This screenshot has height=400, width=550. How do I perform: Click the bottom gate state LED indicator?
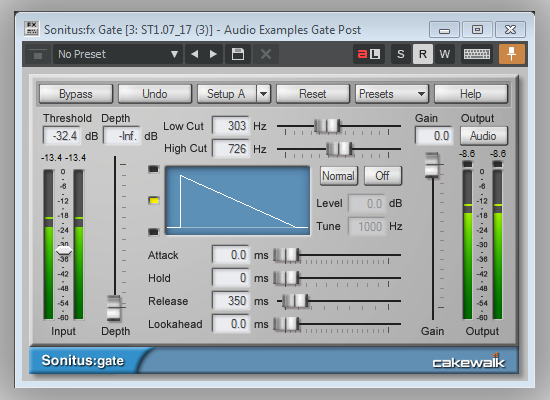[x=154, y=232]
